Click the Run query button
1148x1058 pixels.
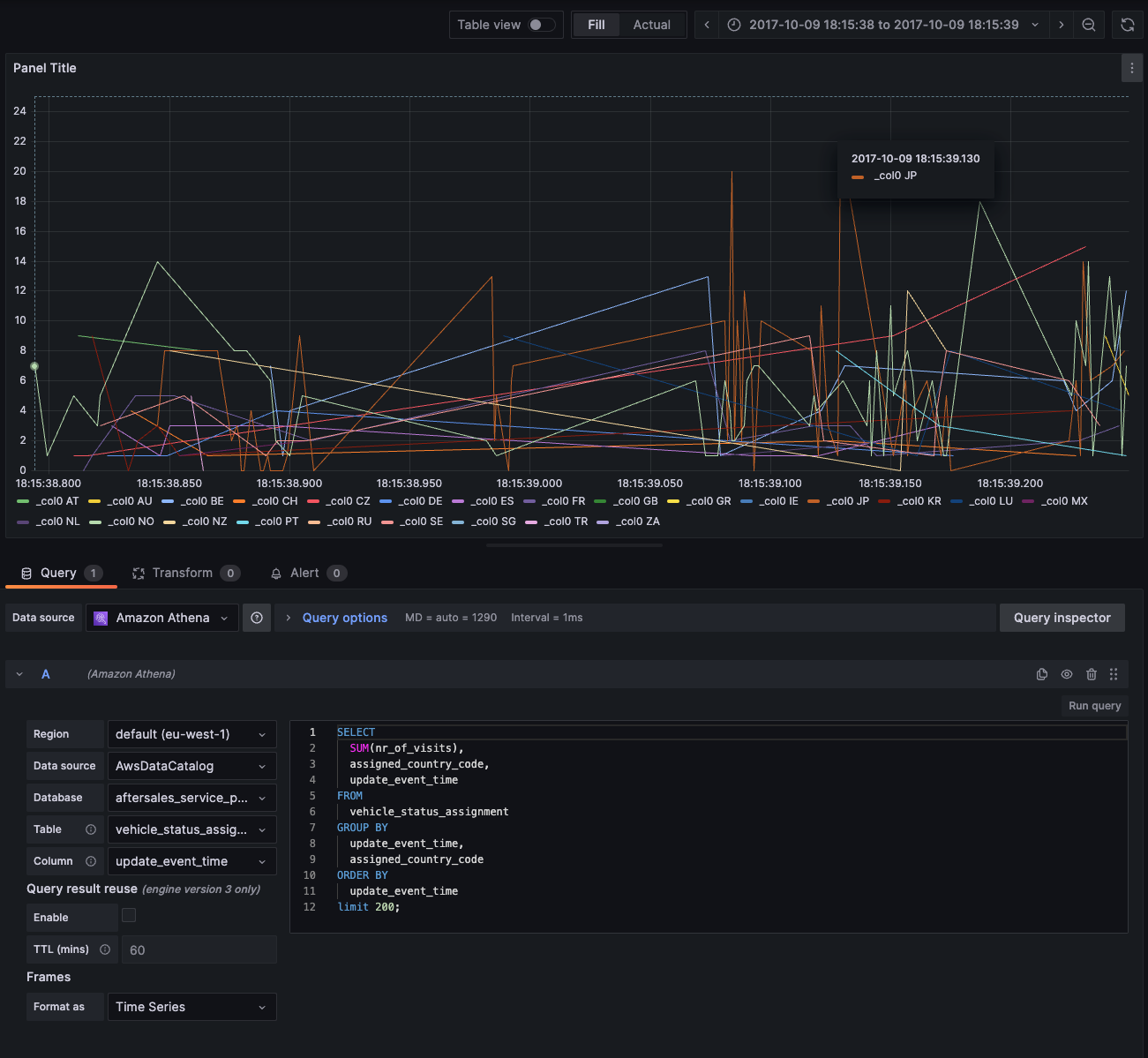(x=1094, y=706)
